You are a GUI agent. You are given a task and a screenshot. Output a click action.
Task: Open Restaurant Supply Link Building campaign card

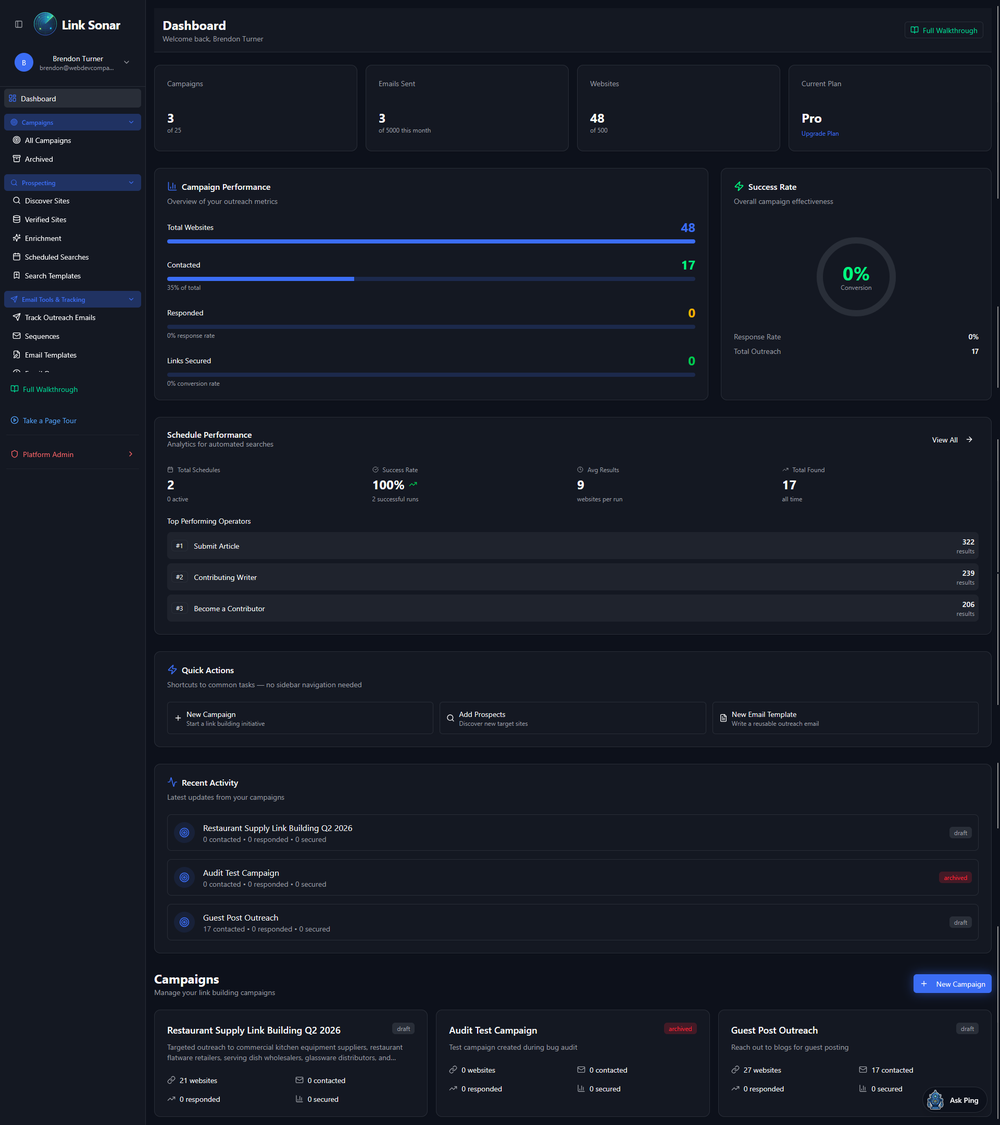pyautogui.click(x=291, y=1063)
